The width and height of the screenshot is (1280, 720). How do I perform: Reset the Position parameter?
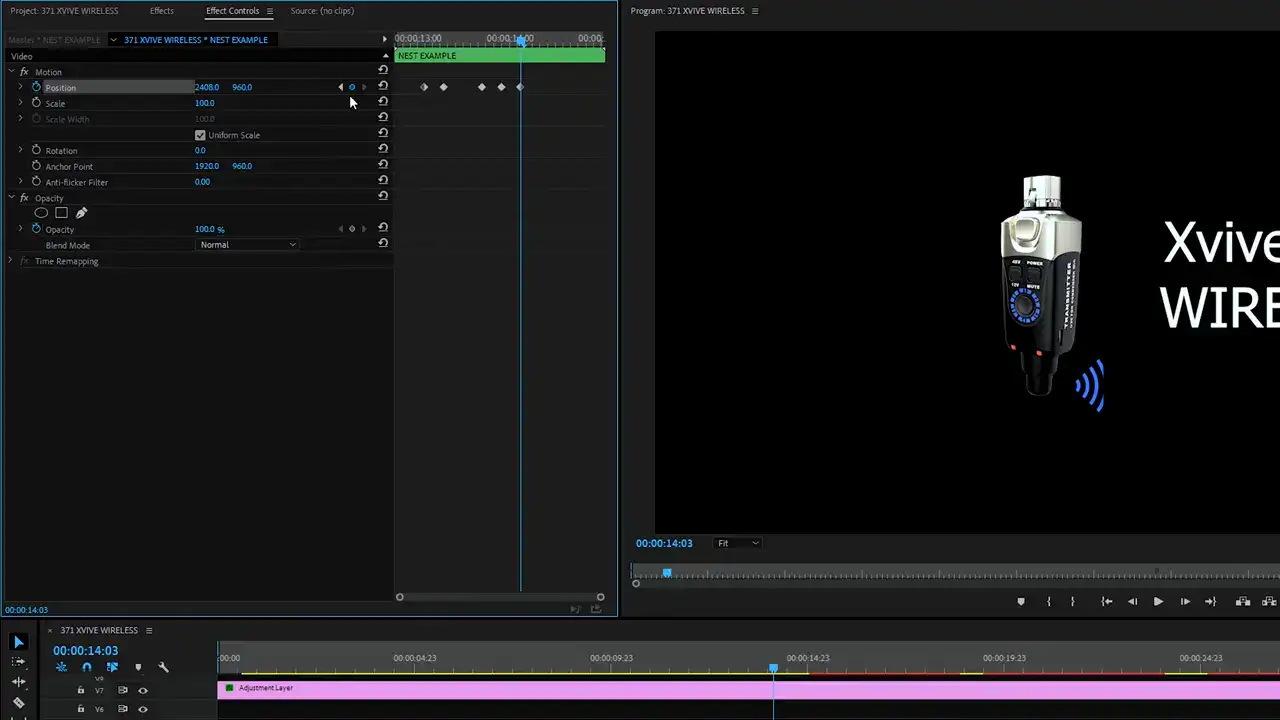click(x=383, y=87)
